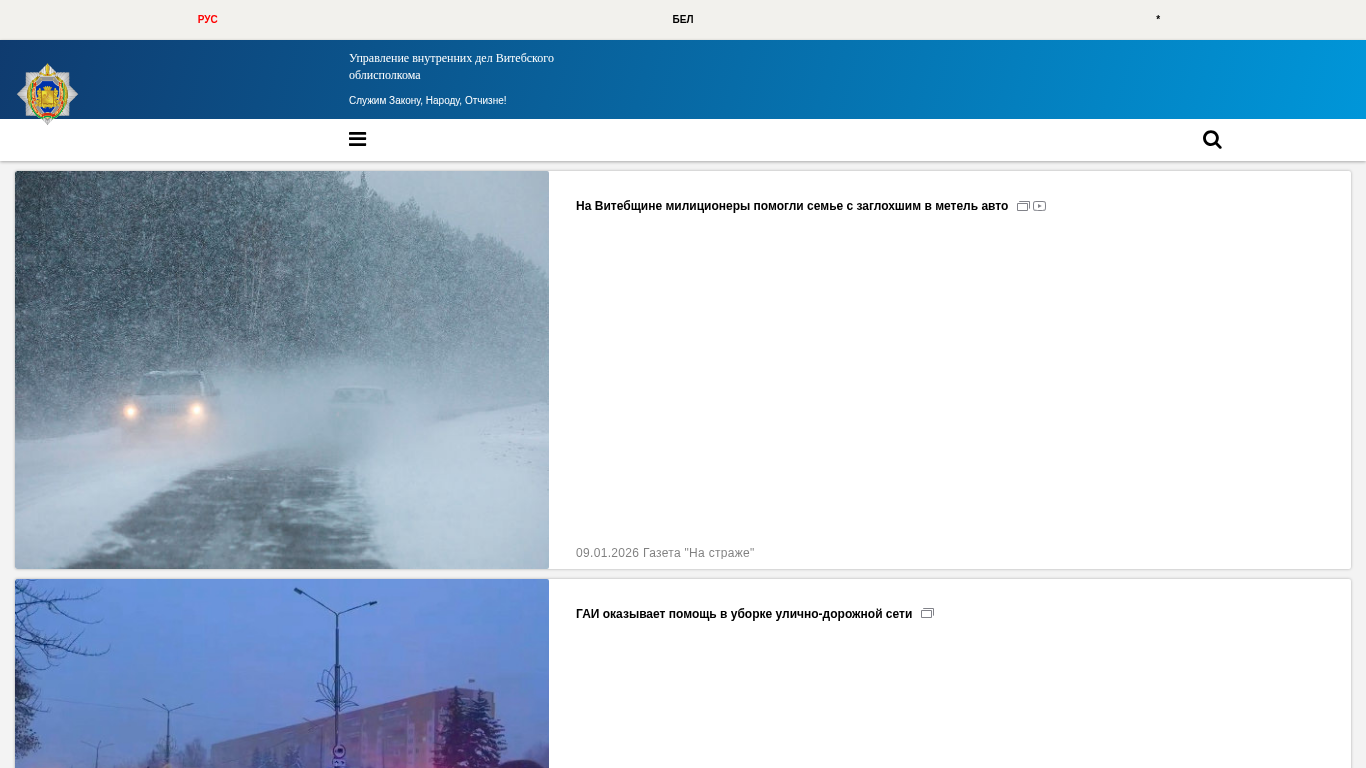Viewport: 1366px width, 768px height.
Task: Switch language to РУС
Action: (208, 20)
